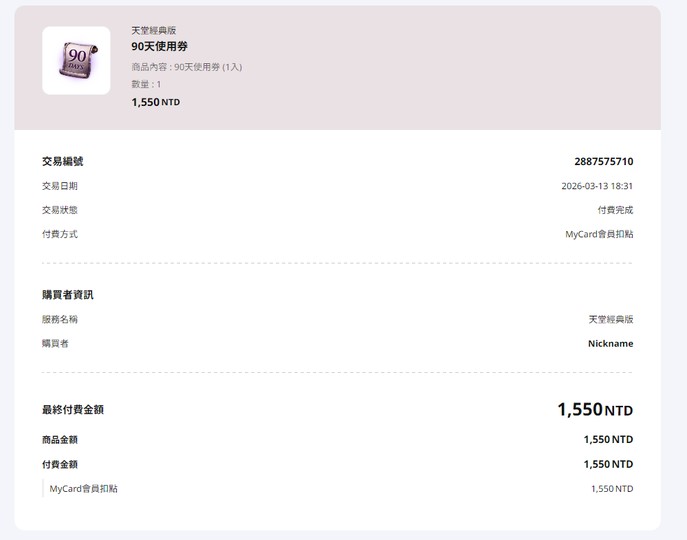Click the 商品金額 label

click(59, 439)
